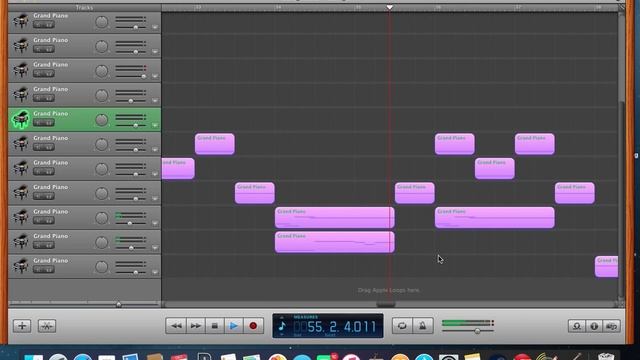The image size is (640, 360).
Task: Select the bottom eleventh track's piano icon
Action: (x=20, y=266)
